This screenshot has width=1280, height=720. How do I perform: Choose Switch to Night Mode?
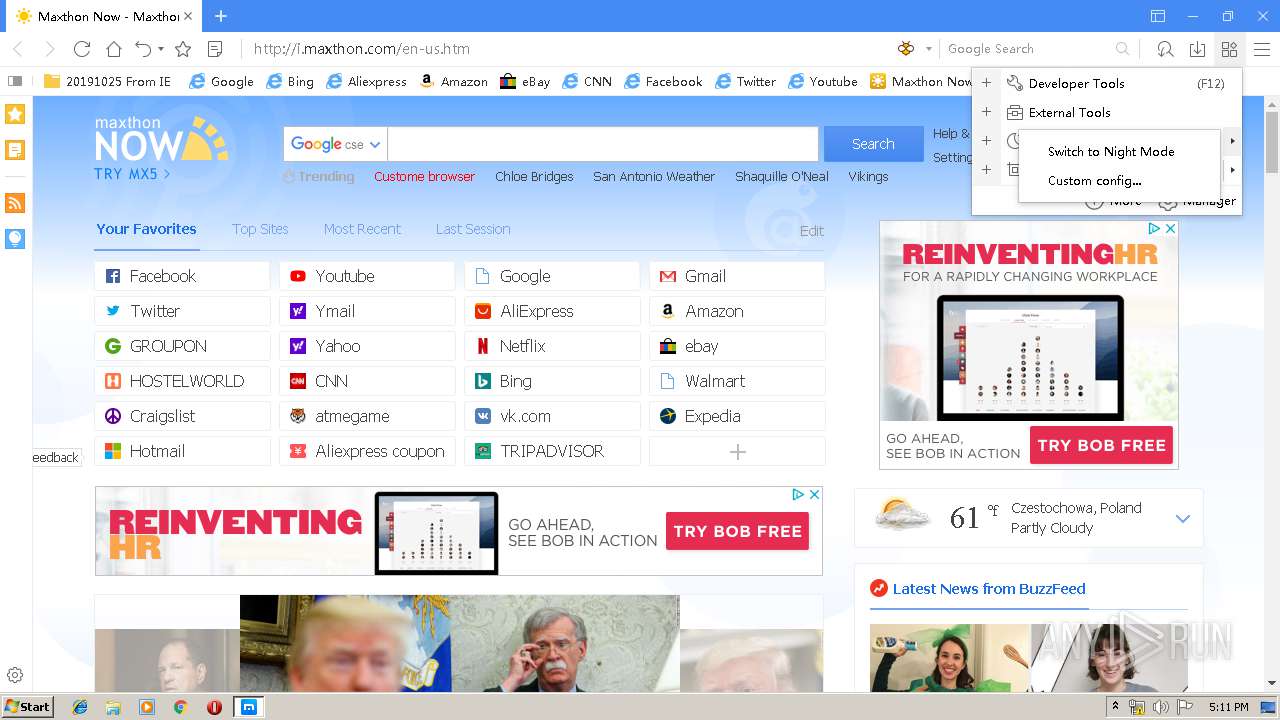[x=1111, y=152]
